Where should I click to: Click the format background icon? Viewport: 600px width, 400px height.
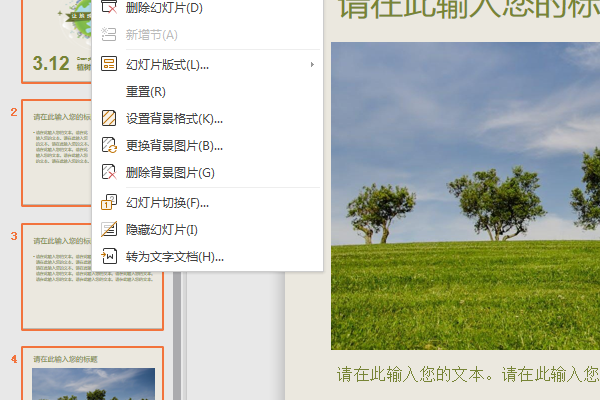109,118
